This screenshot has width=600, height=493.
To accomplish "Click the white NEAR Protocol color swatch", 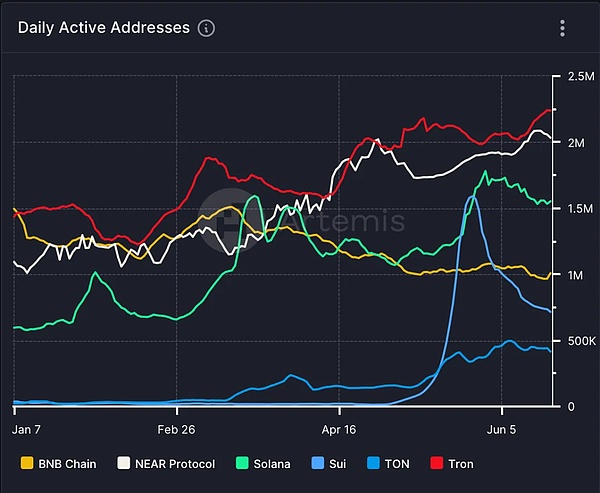I will [x=124, y=464].
